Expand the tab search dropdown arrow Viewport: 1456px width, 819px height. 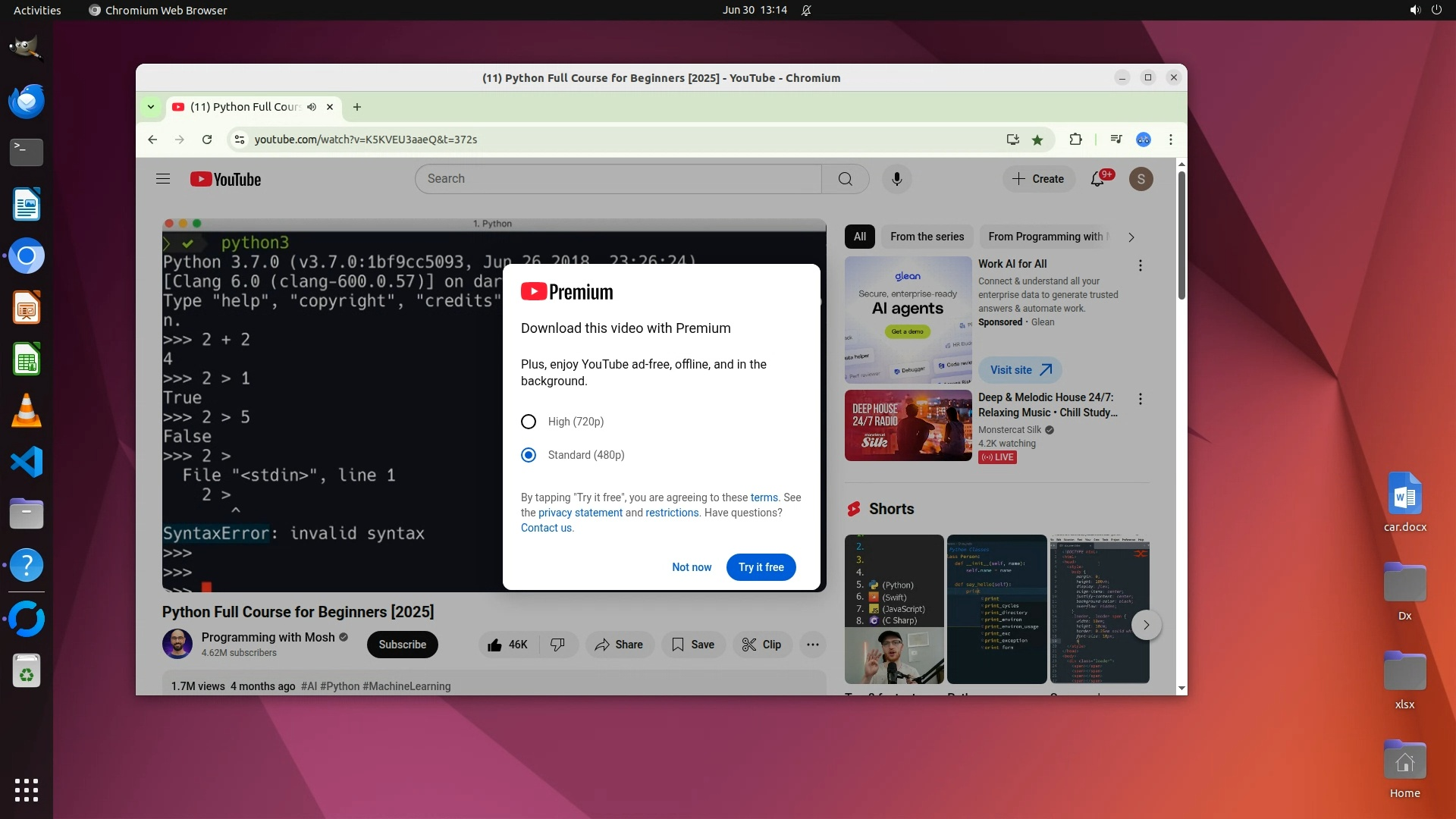[150, 107]
